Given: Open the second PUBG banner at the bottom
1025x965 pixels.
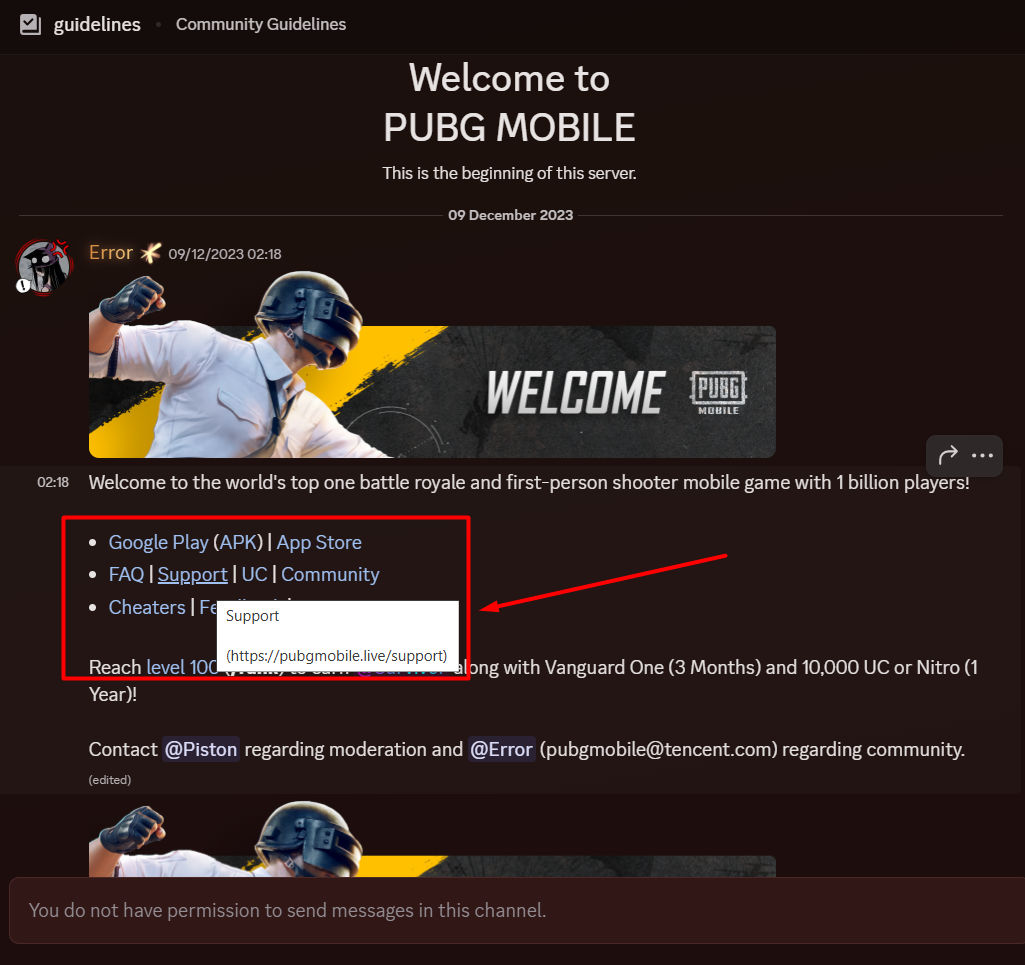Looking at the screenshot, I should click(x=432, y=840).
